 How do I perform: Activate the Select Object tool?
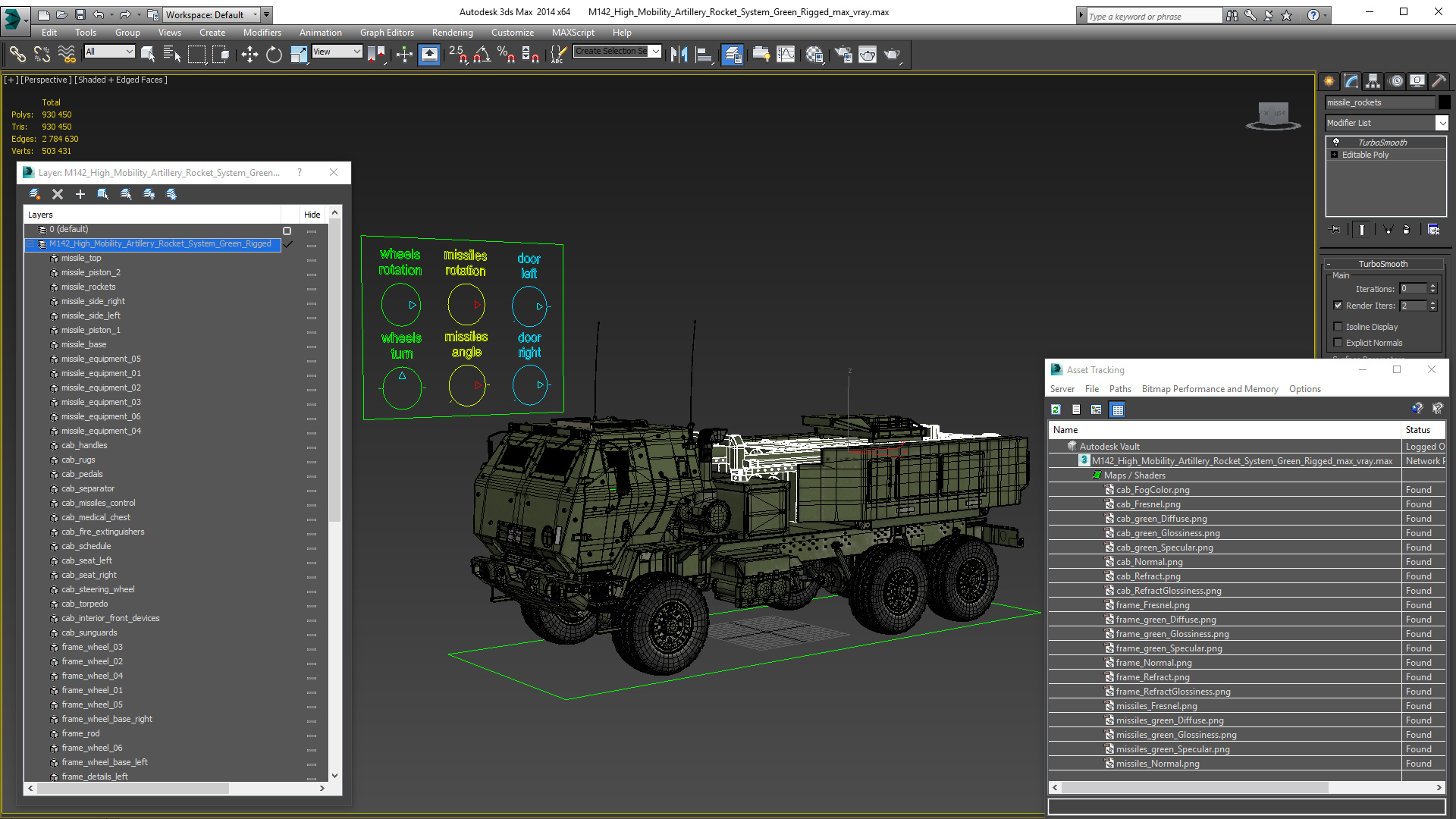click(148, 54)
